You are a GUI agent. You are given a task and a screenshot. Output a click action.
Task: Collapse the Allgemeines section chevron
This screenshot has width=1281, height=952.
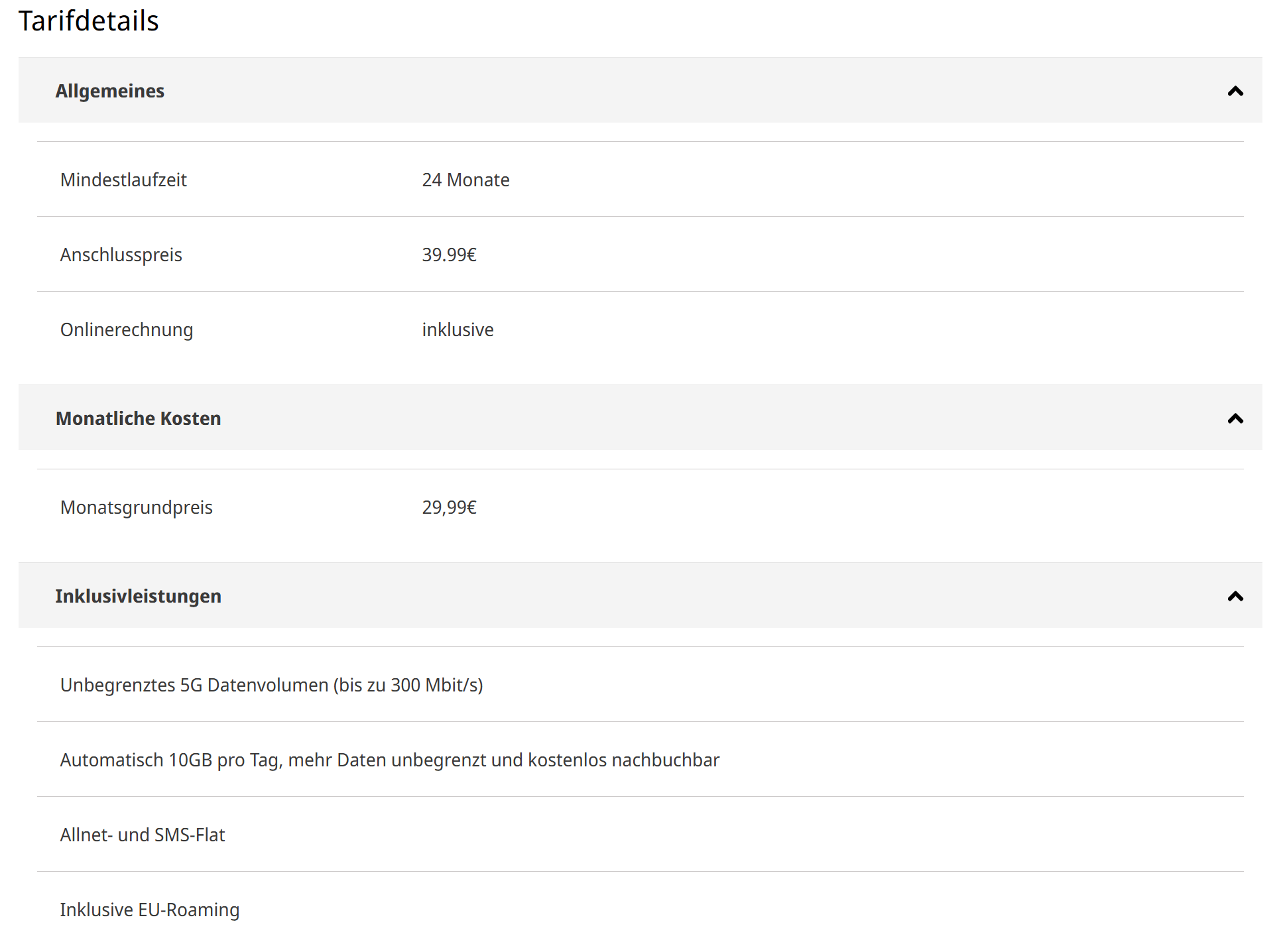[x=1235, y=91]
